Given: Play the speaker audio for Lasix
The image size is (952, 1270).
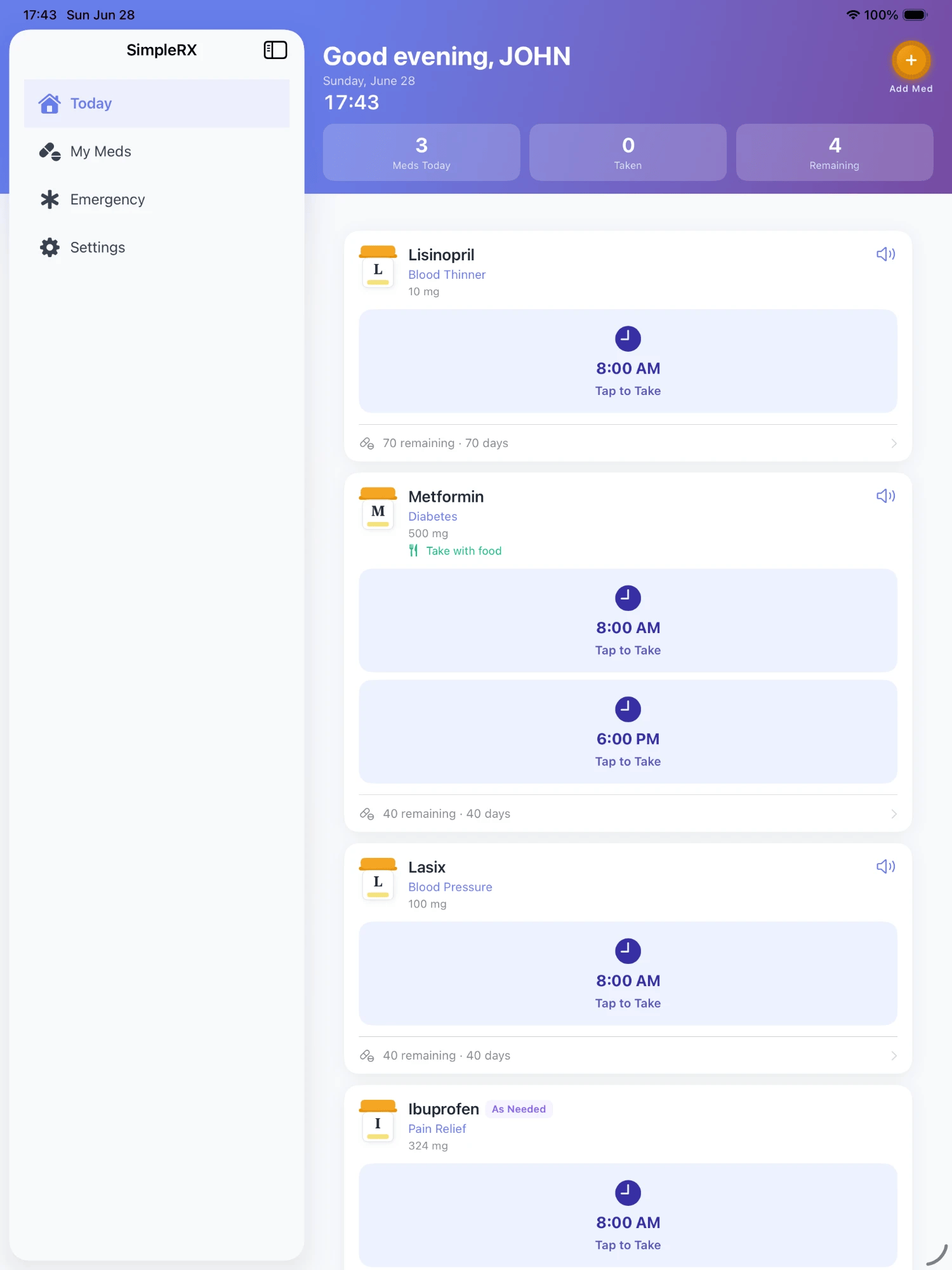Looking at the screenshot, I should (x=885, y=867).
